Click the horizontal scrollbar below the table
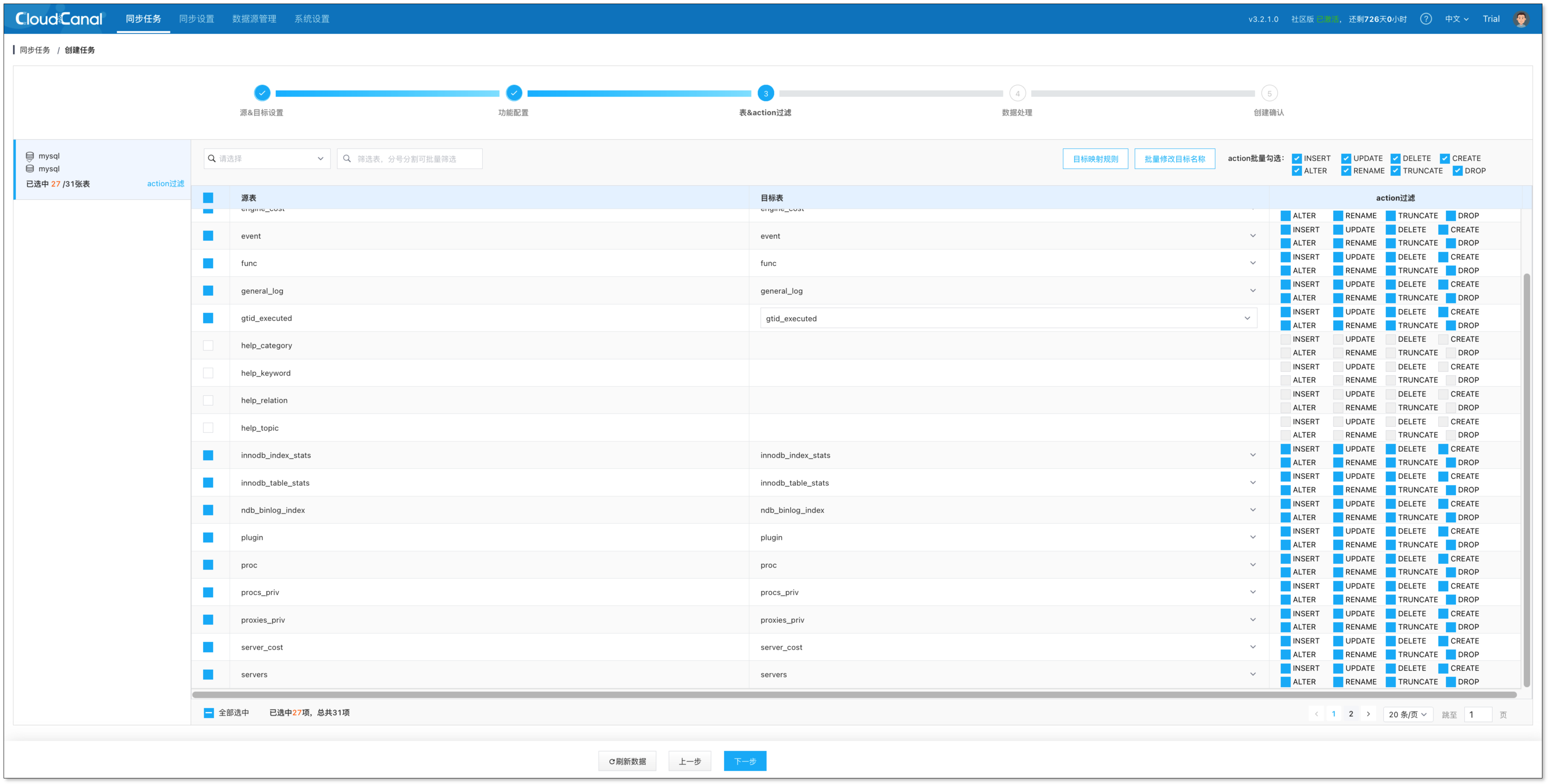Viewport: 1548px width, 784px height. click(x=853, y=695)
